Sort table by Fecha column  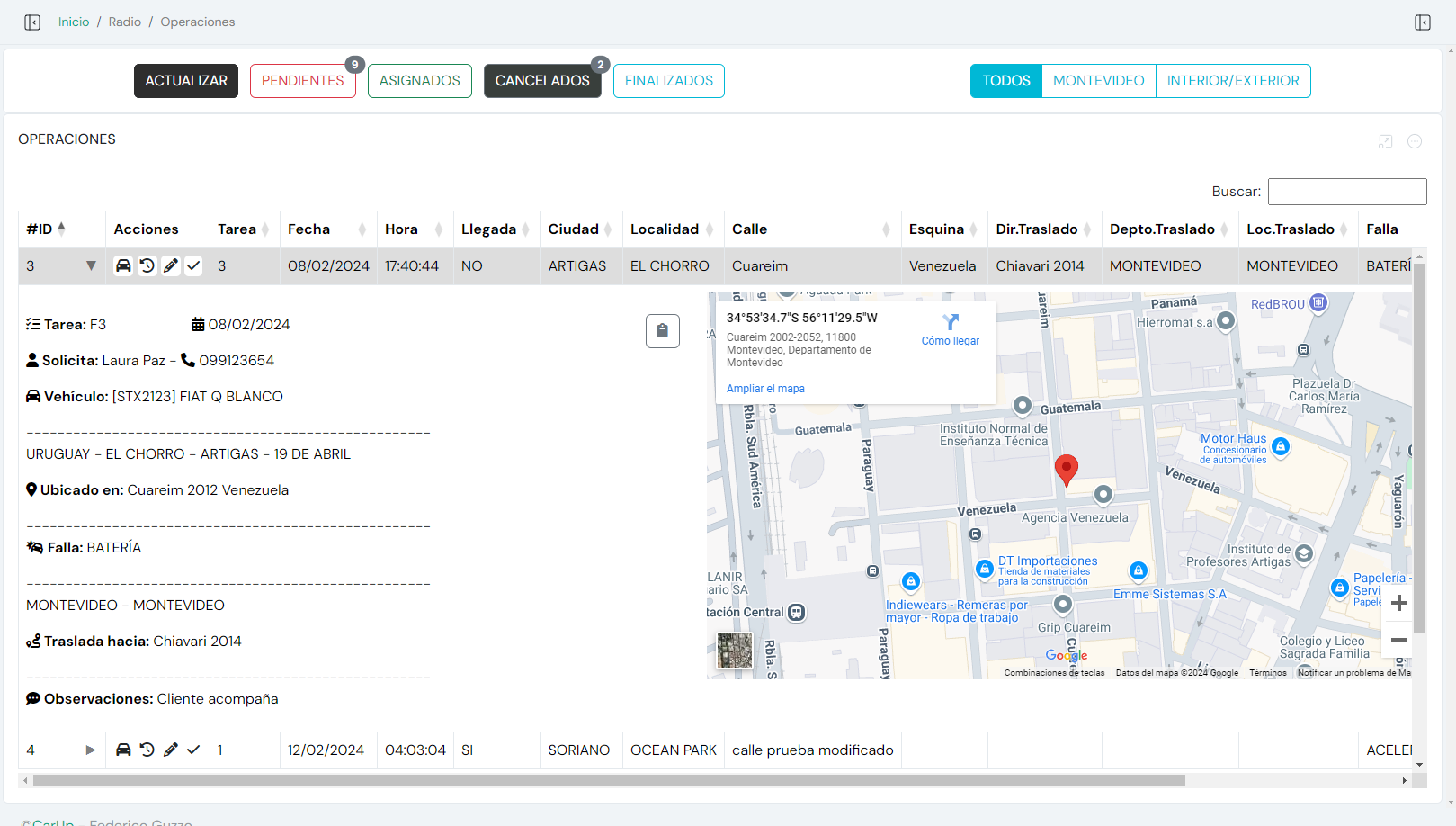(328, 229)
